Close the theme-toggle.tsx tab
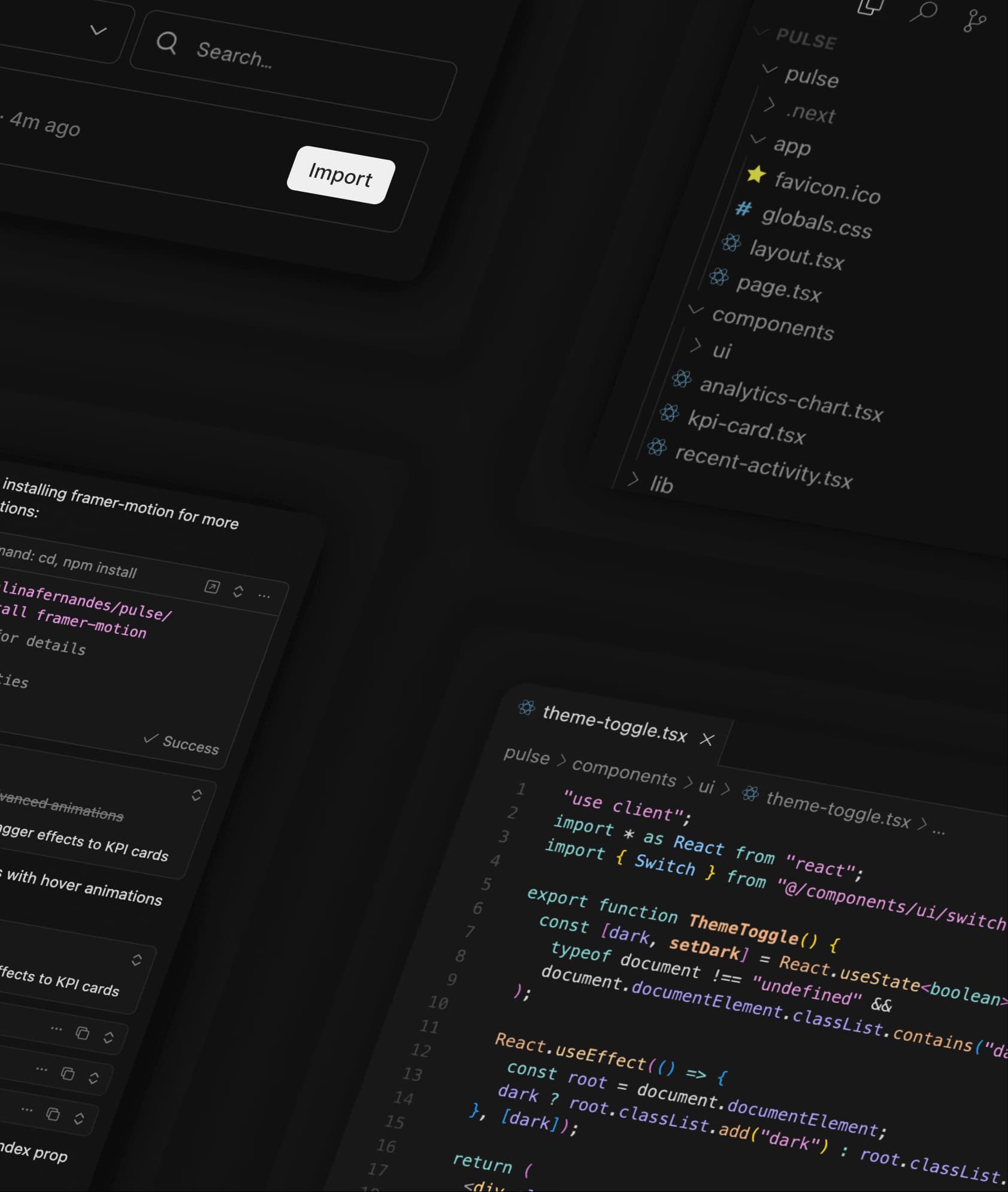The image size is (1008, 1192). 707,739
